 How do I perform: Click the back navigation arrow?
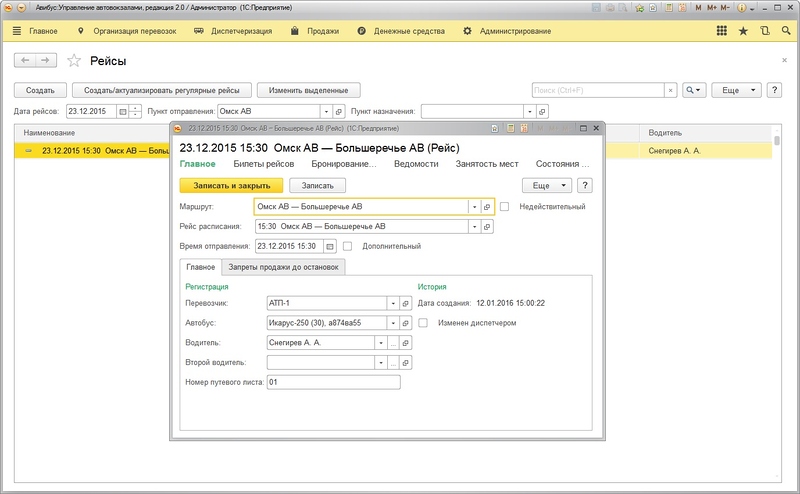[x=23, y=61]
